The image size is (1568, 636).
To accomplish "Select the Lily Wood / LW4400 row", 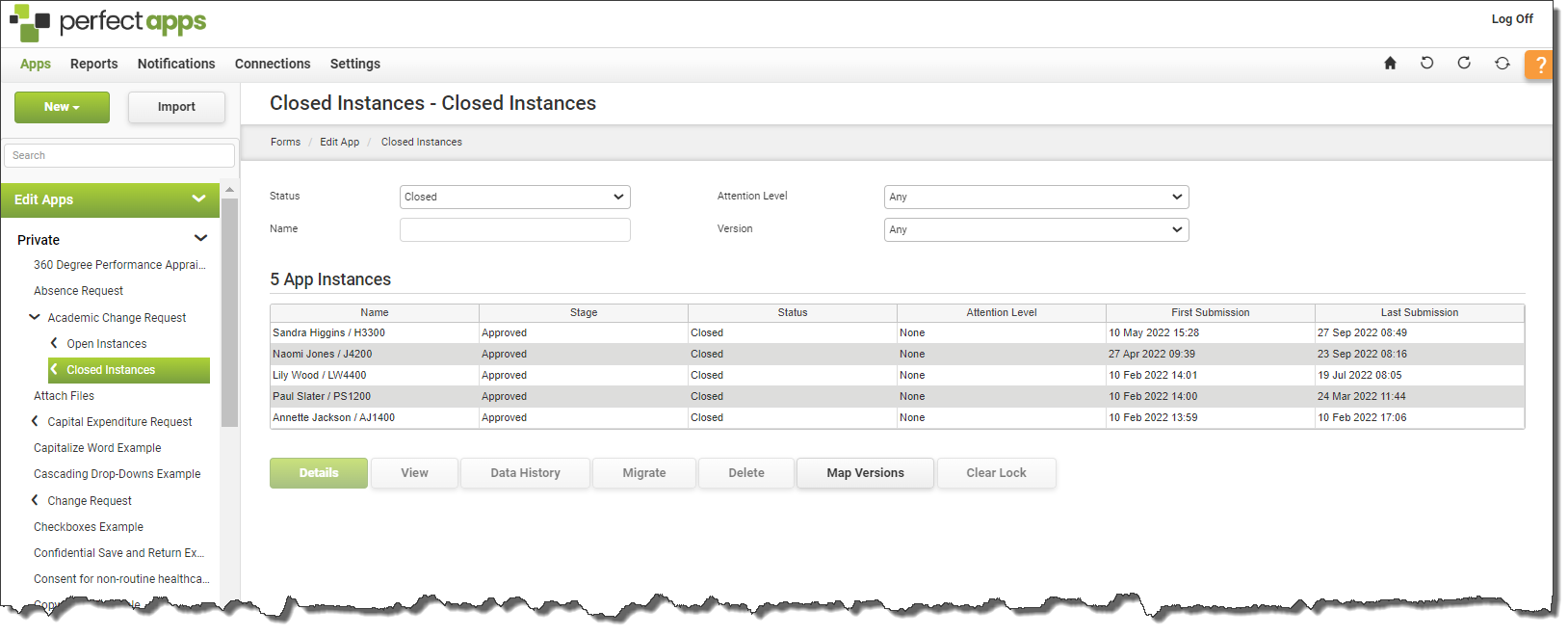I will (897, 375).
